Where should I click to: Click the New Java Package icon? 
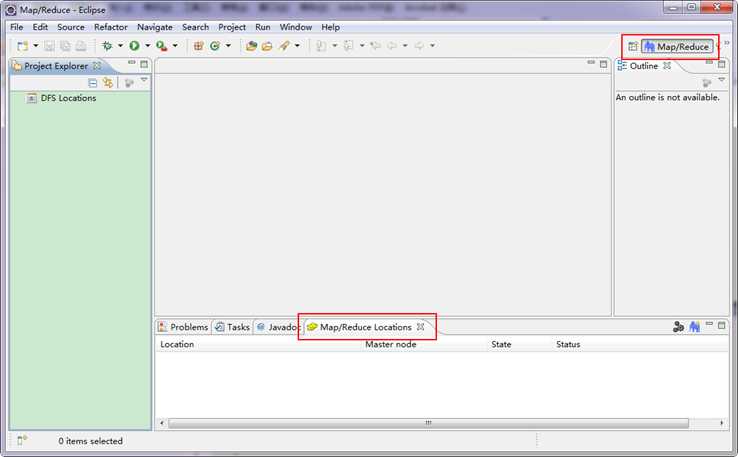click(x=199, y=46)
